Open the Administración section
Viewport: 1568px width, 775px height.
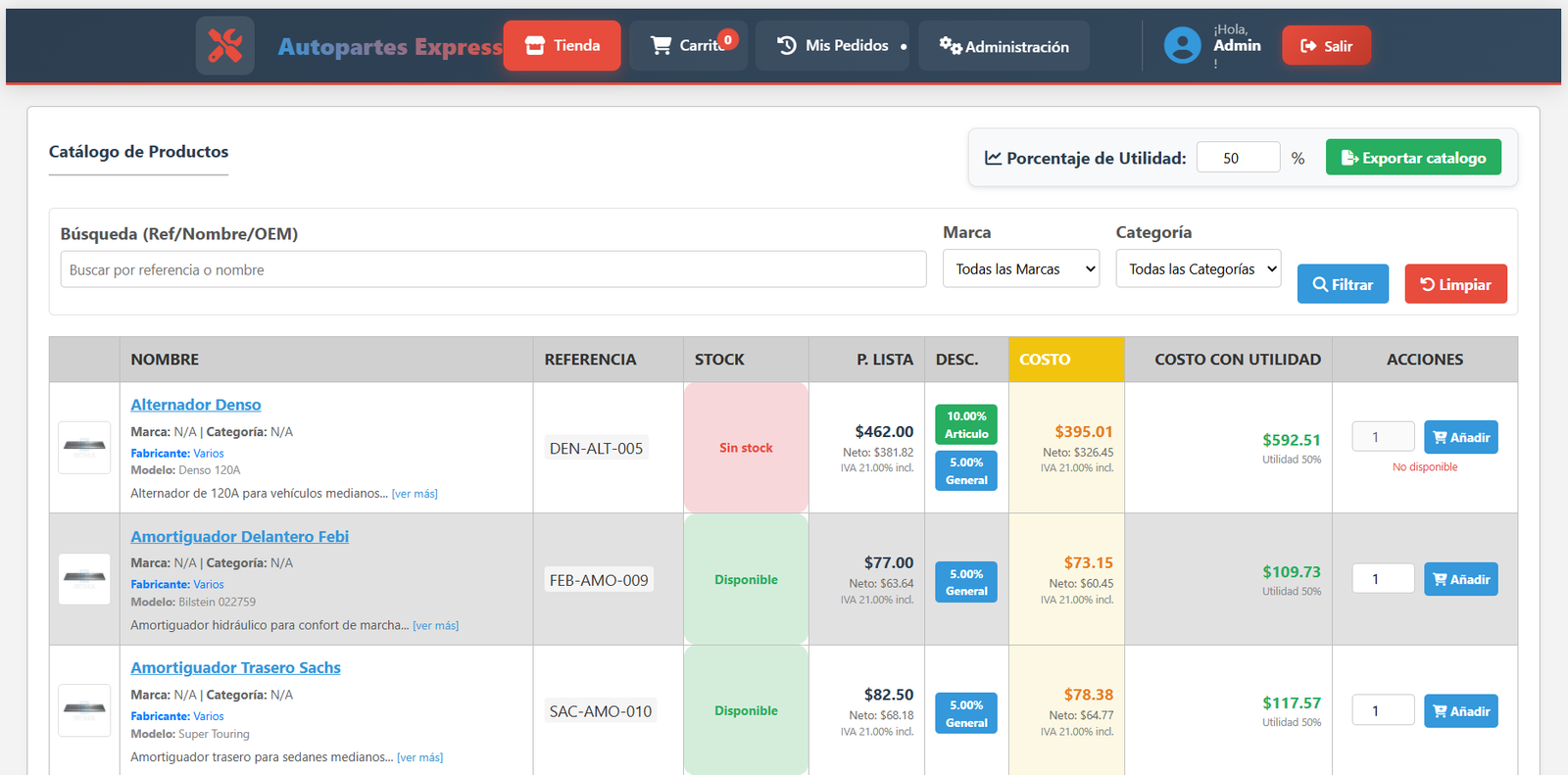click(1004, 46)
